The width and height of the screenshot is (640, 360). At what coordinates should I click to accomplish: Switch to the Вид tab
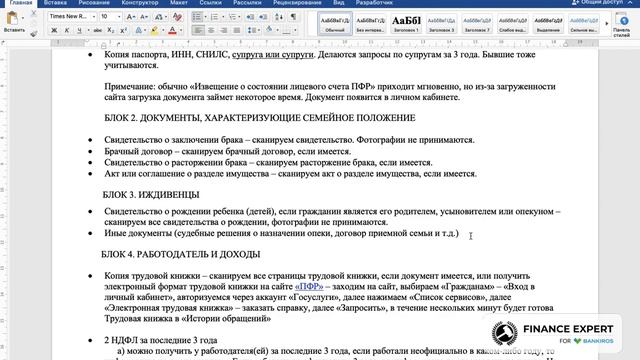coord(338,2)
